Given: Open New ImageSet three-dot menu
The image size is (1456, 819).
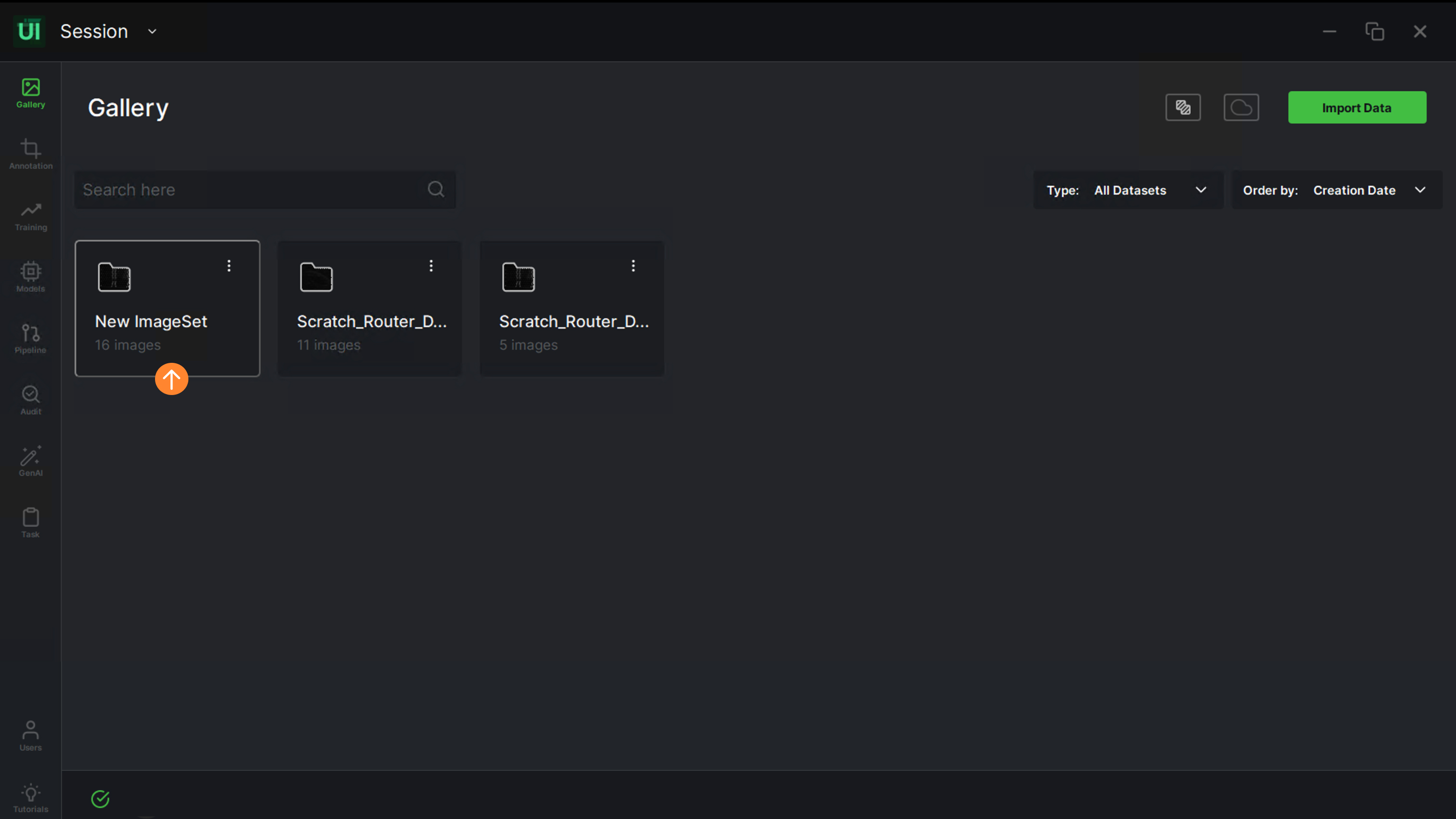Looking at the screenshot, I should tap(229, 266).
